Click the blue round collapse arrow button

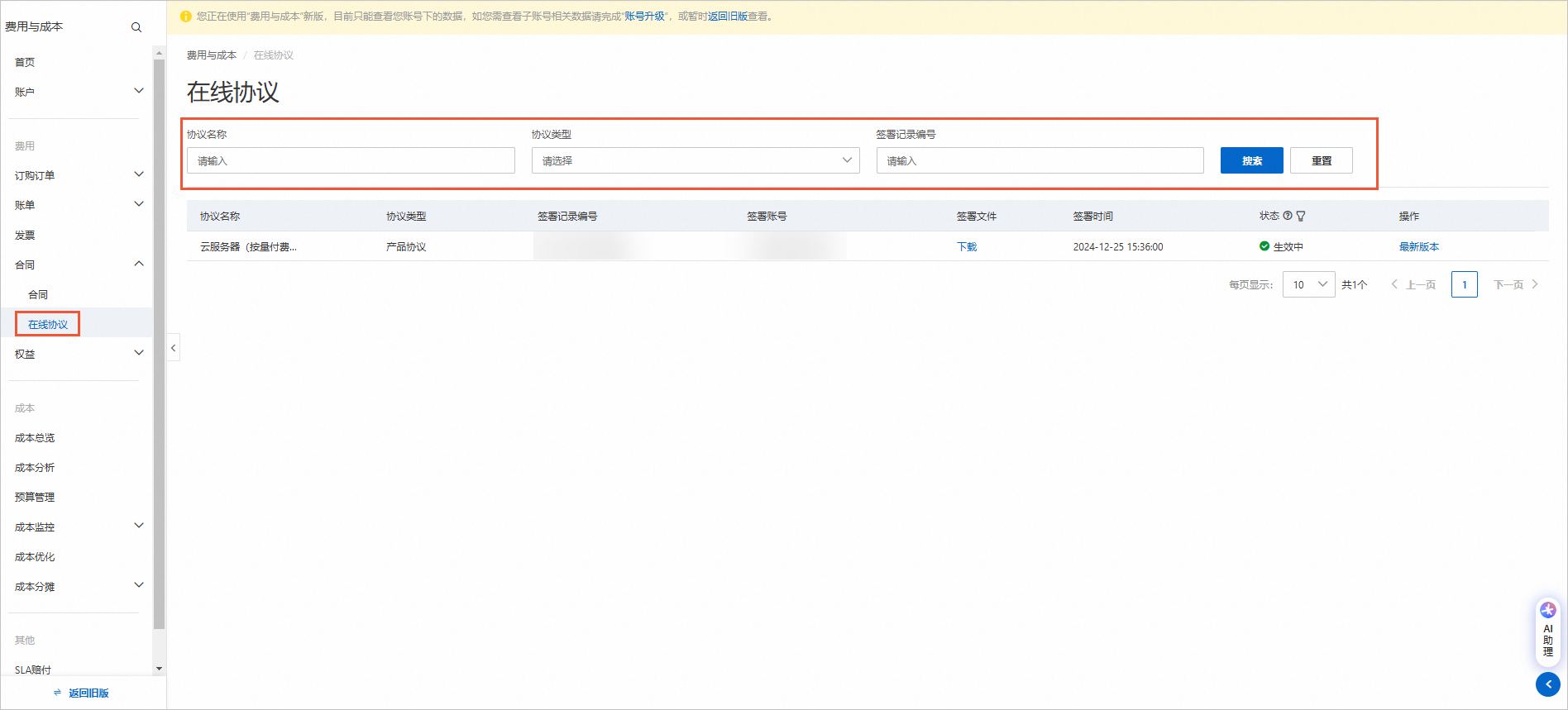pos(1548,684)
